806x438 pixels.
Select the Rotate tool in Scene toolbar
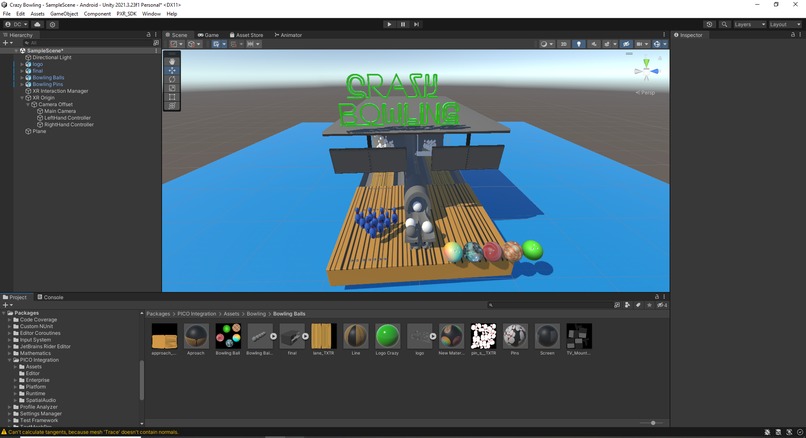[172, 79]
